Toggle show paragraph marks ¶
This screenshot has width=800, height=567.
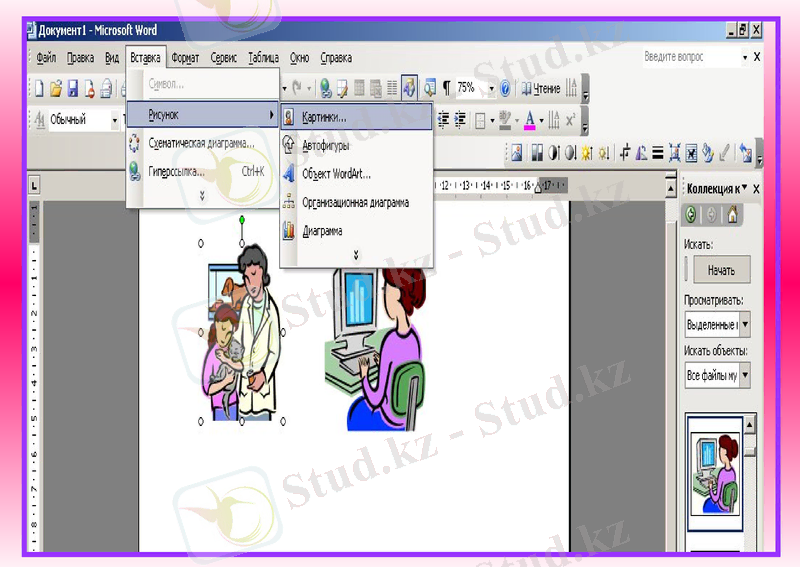[446, 89]
